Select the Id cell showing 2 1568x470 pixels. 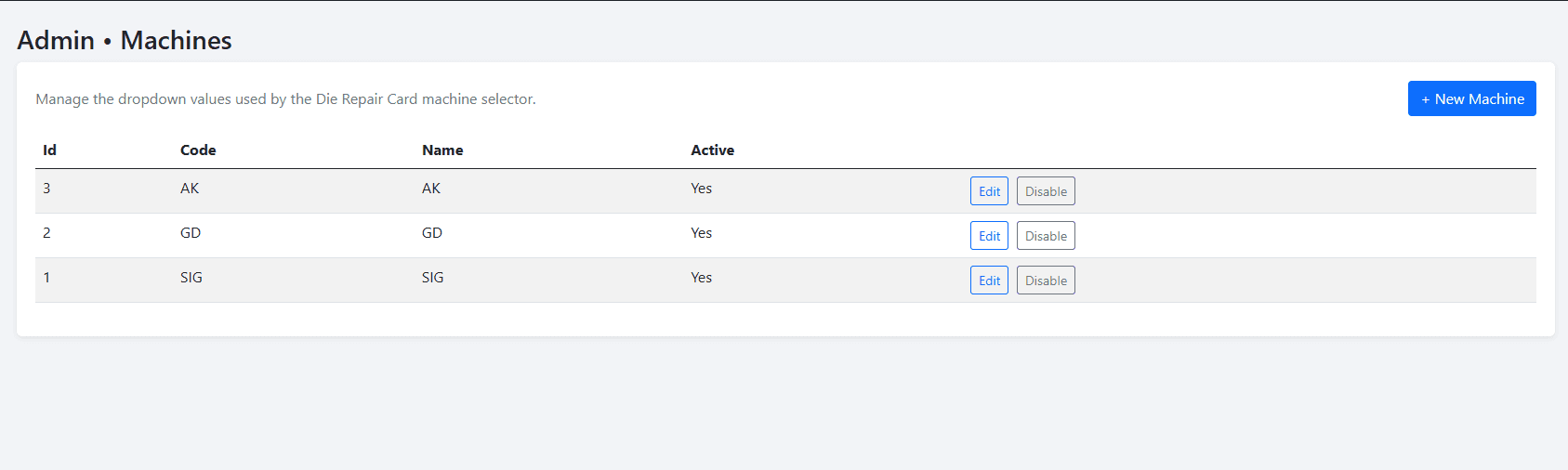click(x=46, y=233)
